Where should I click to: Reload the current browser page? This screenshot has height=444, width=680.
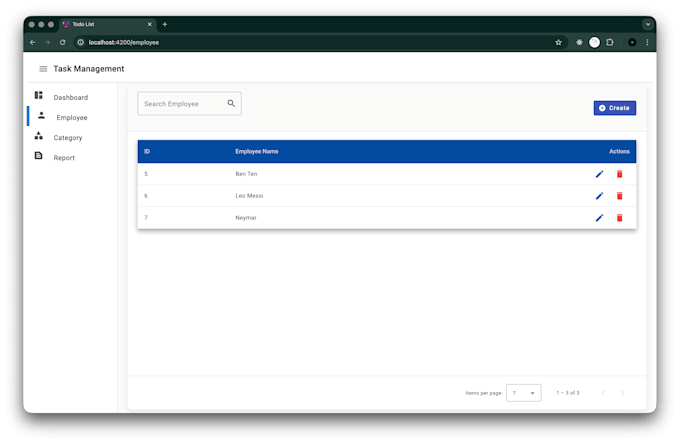62,42
